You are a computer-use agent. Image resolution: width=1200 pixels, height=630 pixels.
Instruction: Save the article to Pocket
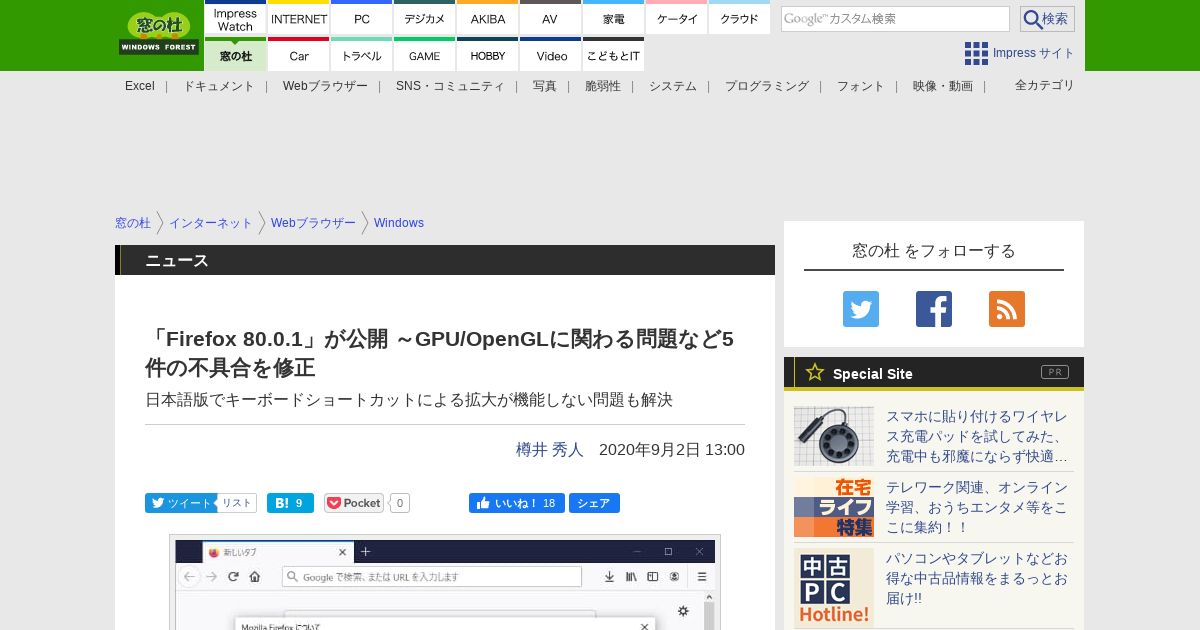[354, 503]
